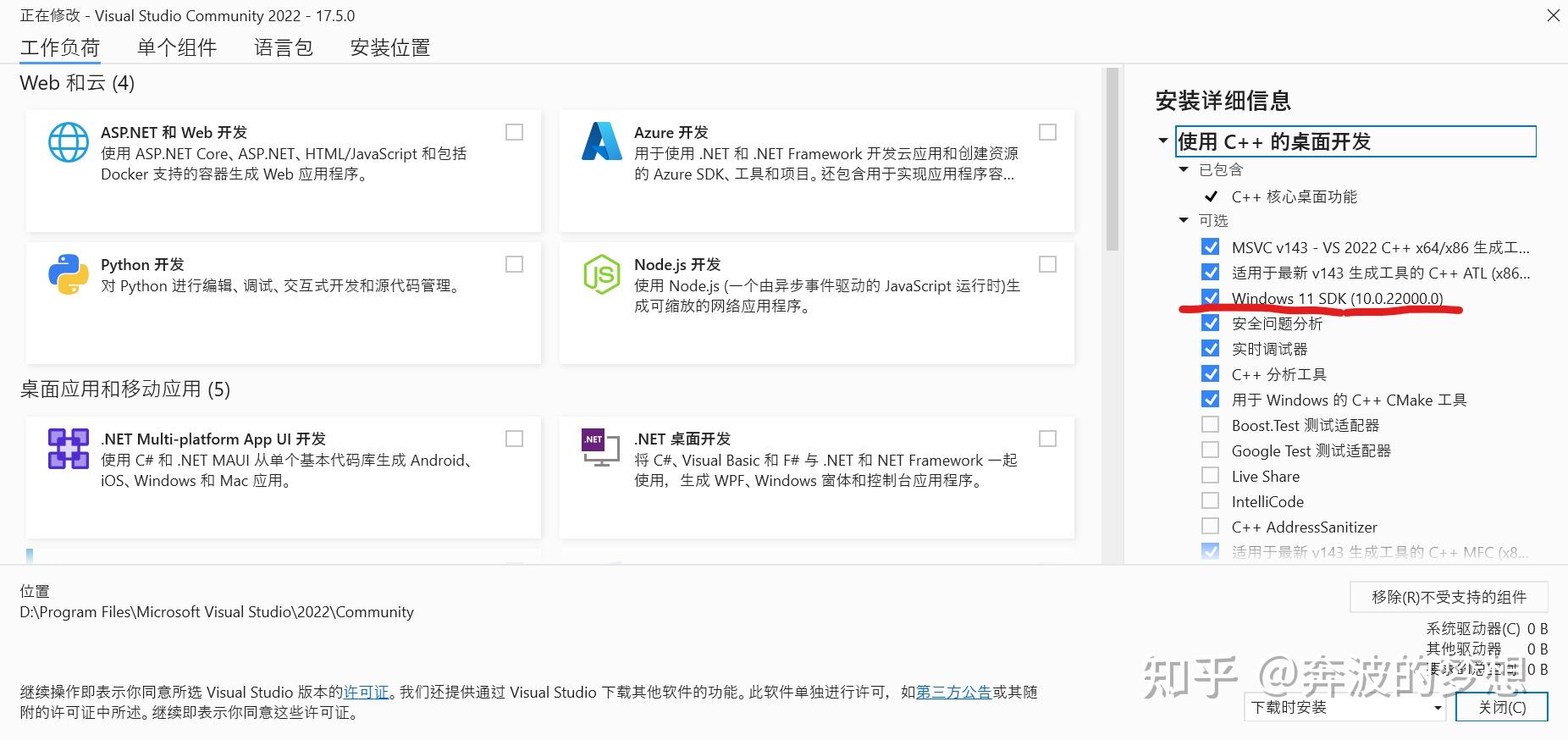This screenshot has height=740, width=1568.
Task: Tick the .NET 桌面开发 workload checkbox
Action: click(x=1047, y=439)
